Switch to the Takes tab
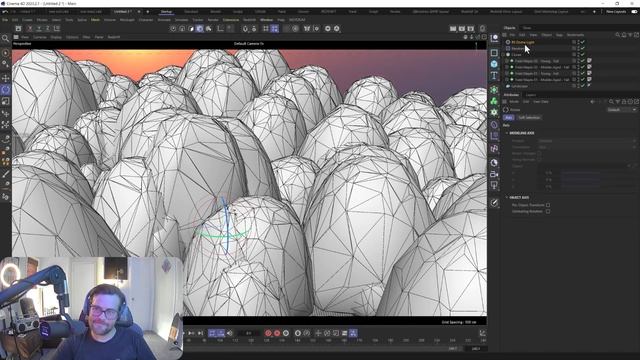 tap(527, 28)
